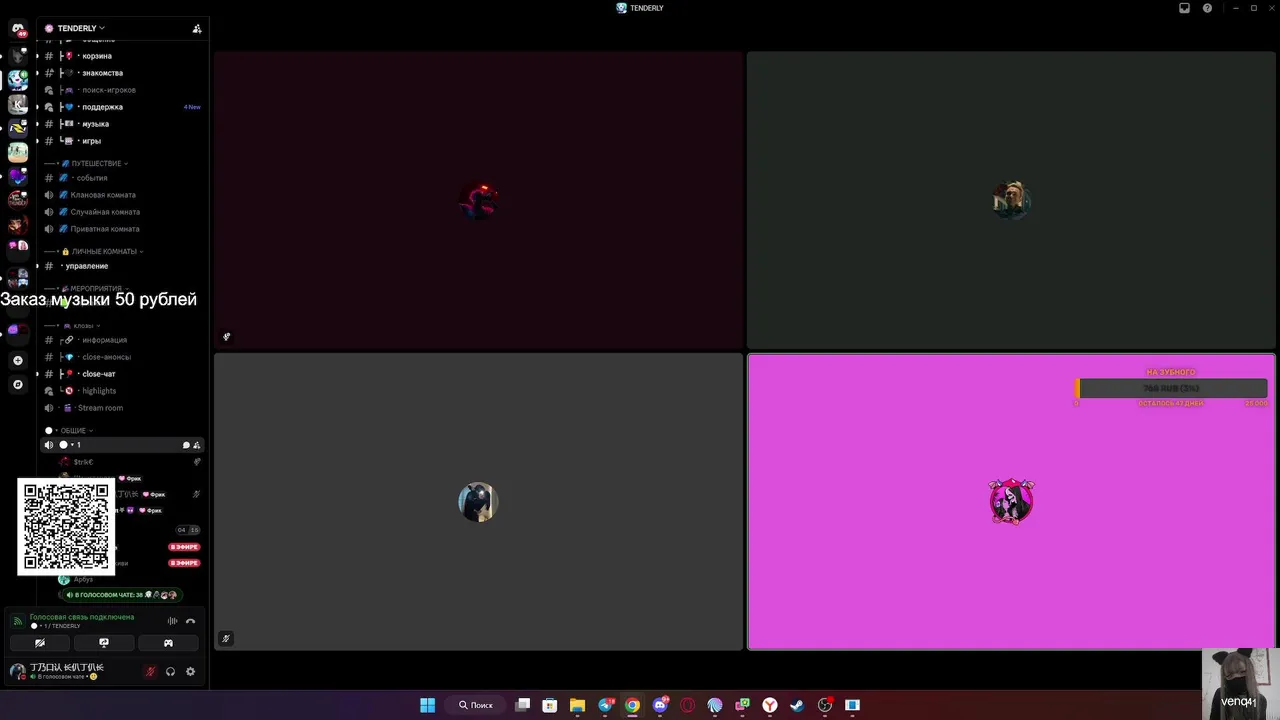Click the НА ЗУБНОГО donation progress bar
Viewport: 1280px width, 720px height.
(1171, 388)
